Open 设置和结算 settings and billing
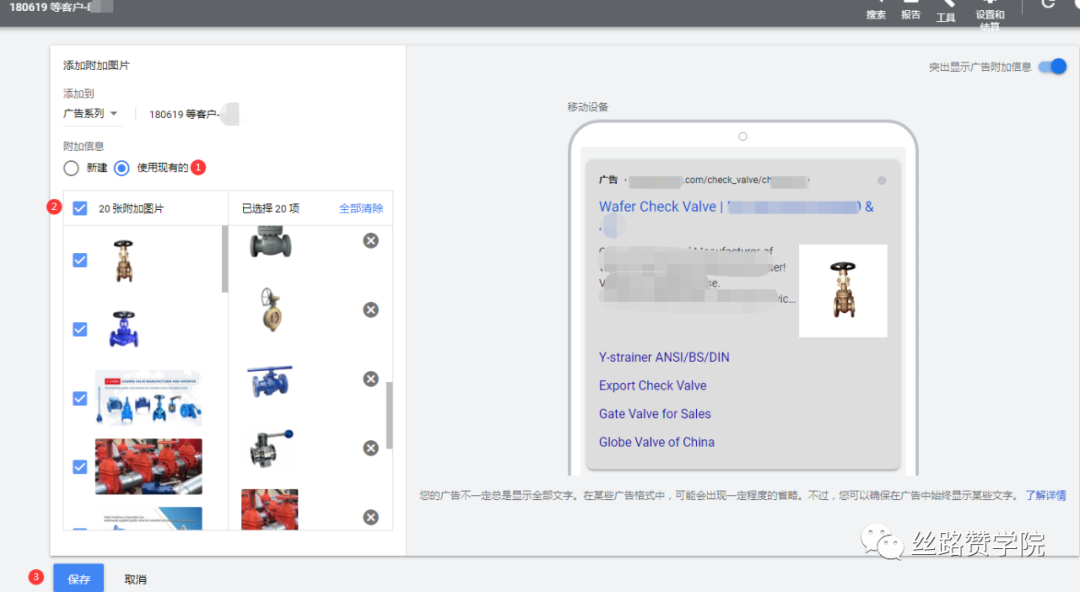This screenshot has width=1080, height=592. click(x=990, y=14)
